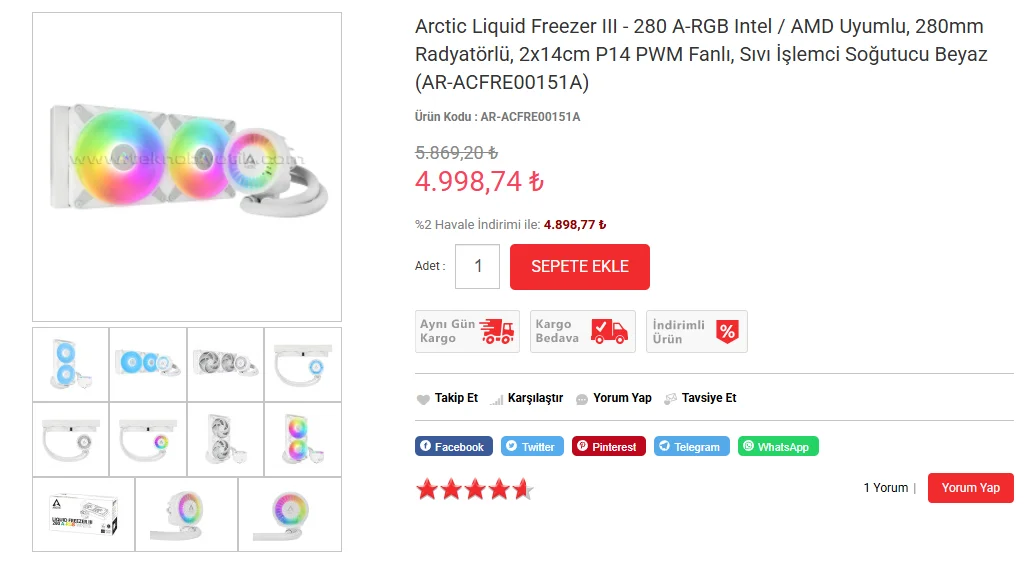The image size is (1024, 565).
Task: Open the main product image
Action: pyautogui.click(x=187, y=166)
